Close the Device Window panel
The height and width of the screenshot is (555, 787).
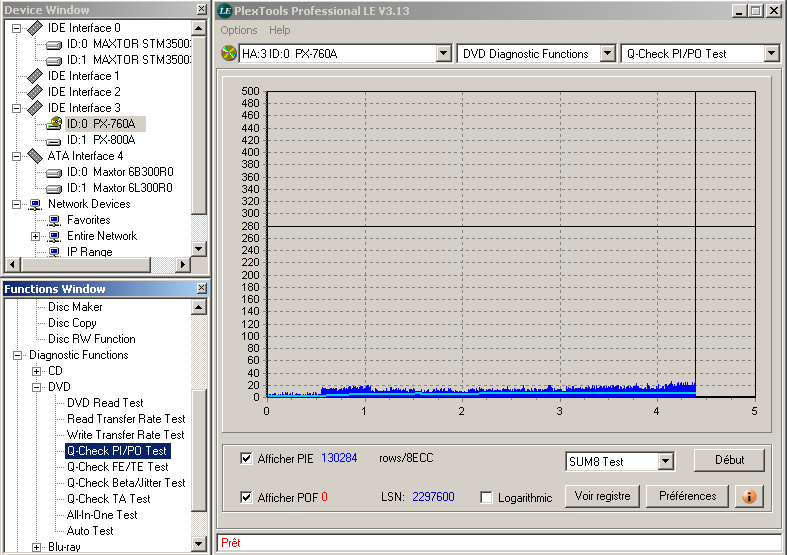point(201,9)
